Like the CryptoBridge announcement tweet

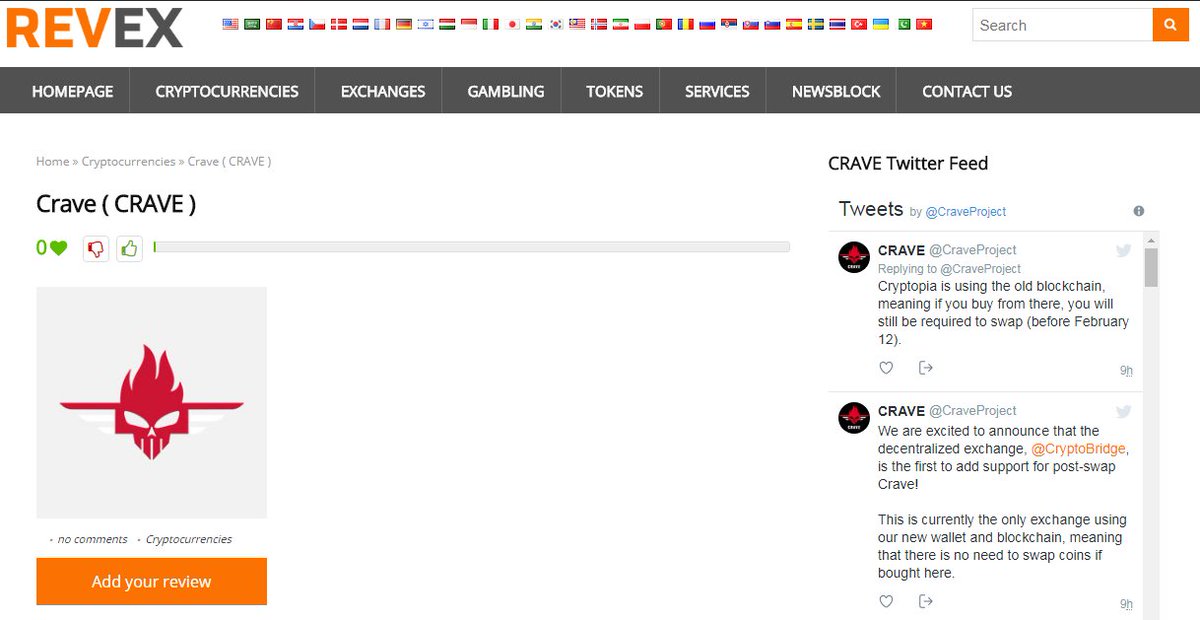[x=886, y=601]
